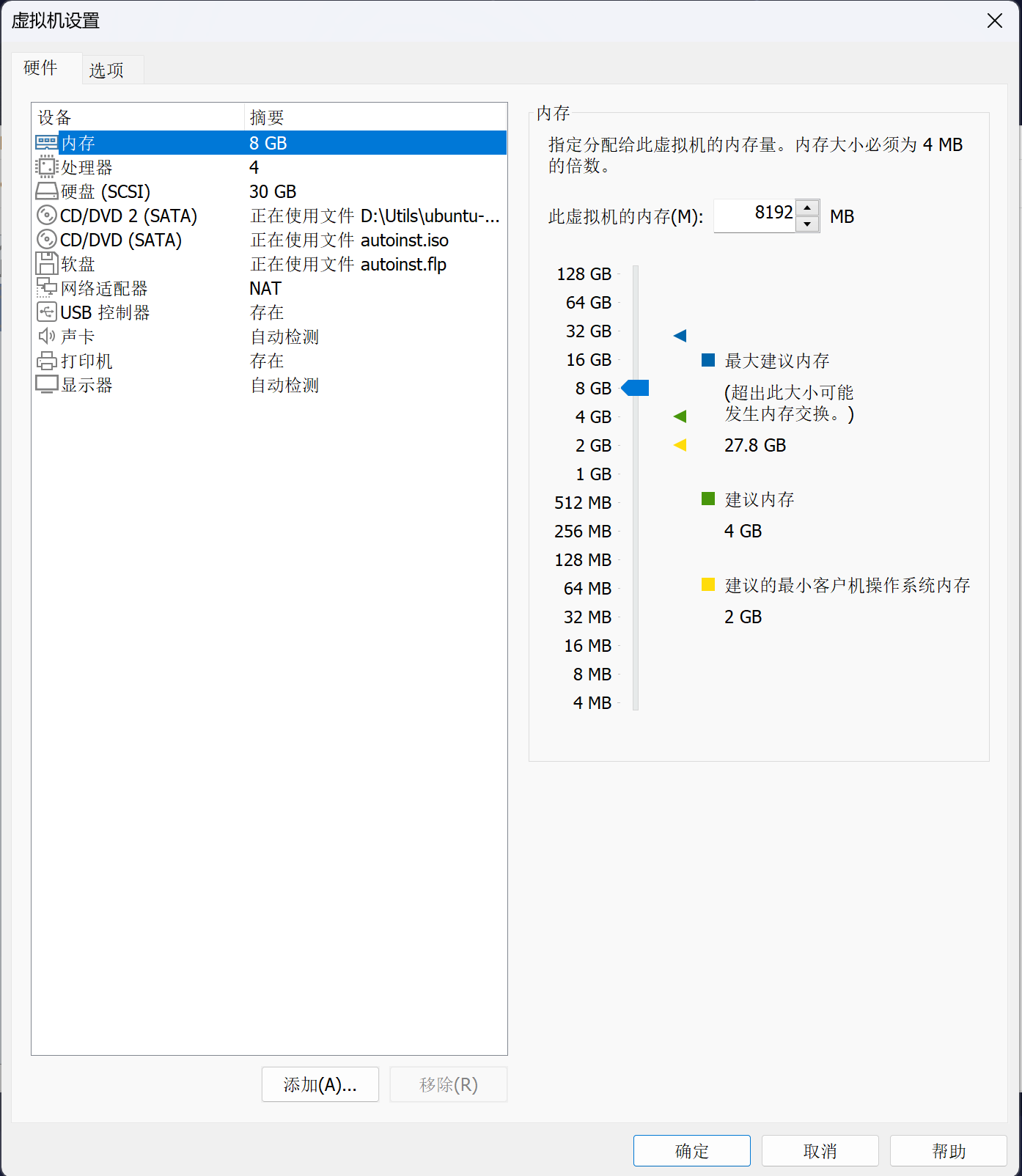Decrease memory with the down spinner arrow
The height and width of the screenshot is (1176, 1022).
tap(807, 224)
